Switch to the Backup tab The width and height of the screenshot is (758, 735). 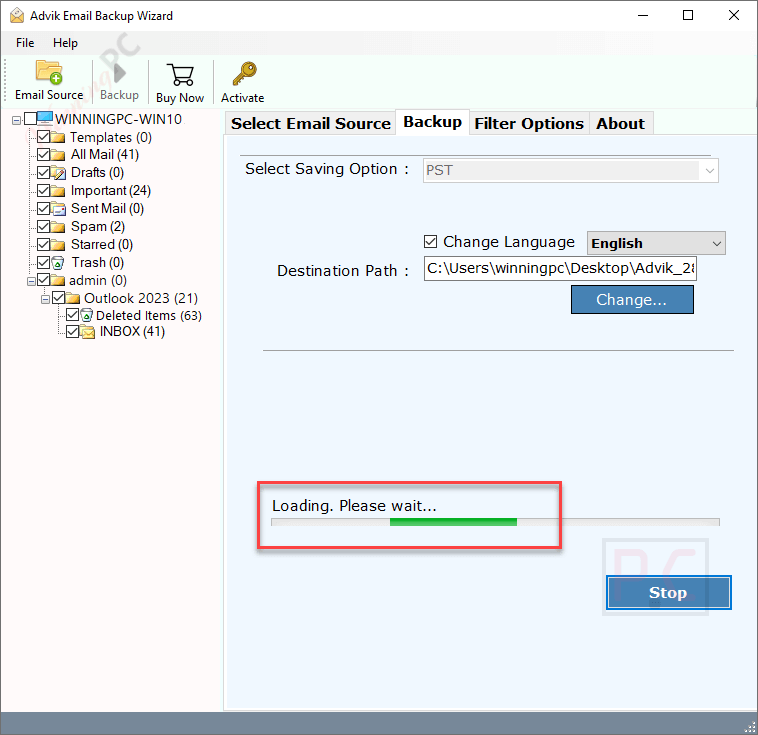(433, 122)
